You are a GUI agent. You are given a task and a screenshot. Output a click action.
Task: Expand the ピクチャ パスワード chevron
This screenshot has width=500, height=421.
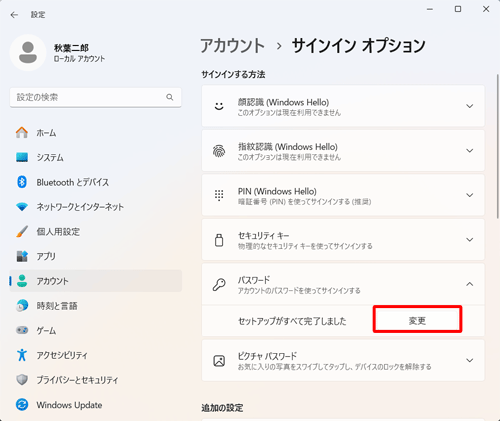[470, 360]
